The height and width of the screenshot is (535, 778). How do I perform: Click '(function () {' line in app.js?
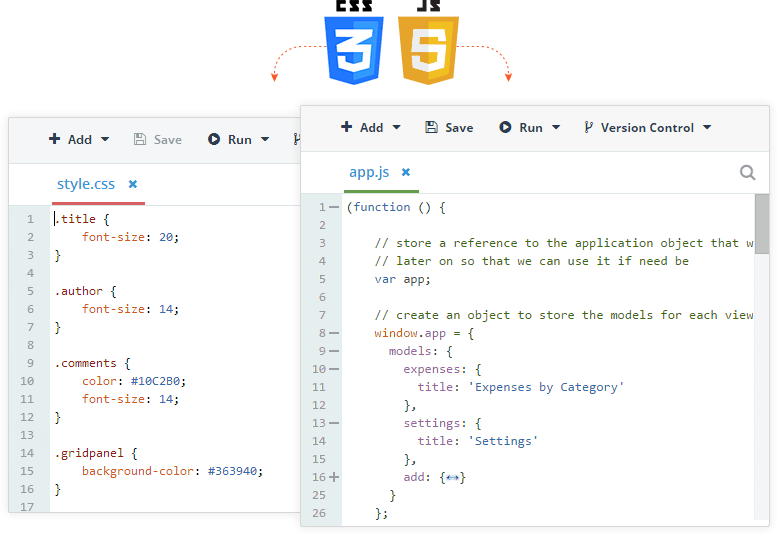point(396,207)
